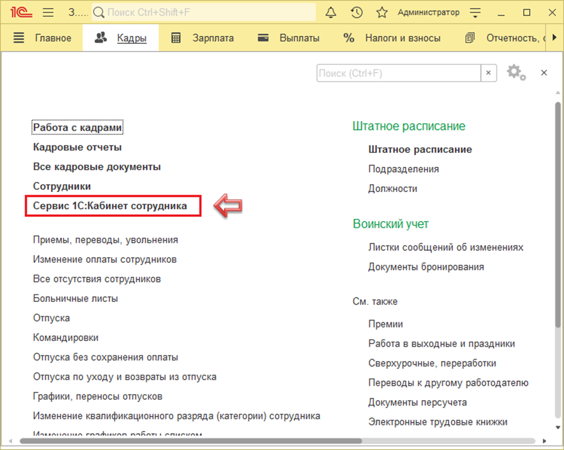The width and height of the screenshot is (564, 450).
Task: Open the Главное section menu
Action: coord(42,38)
